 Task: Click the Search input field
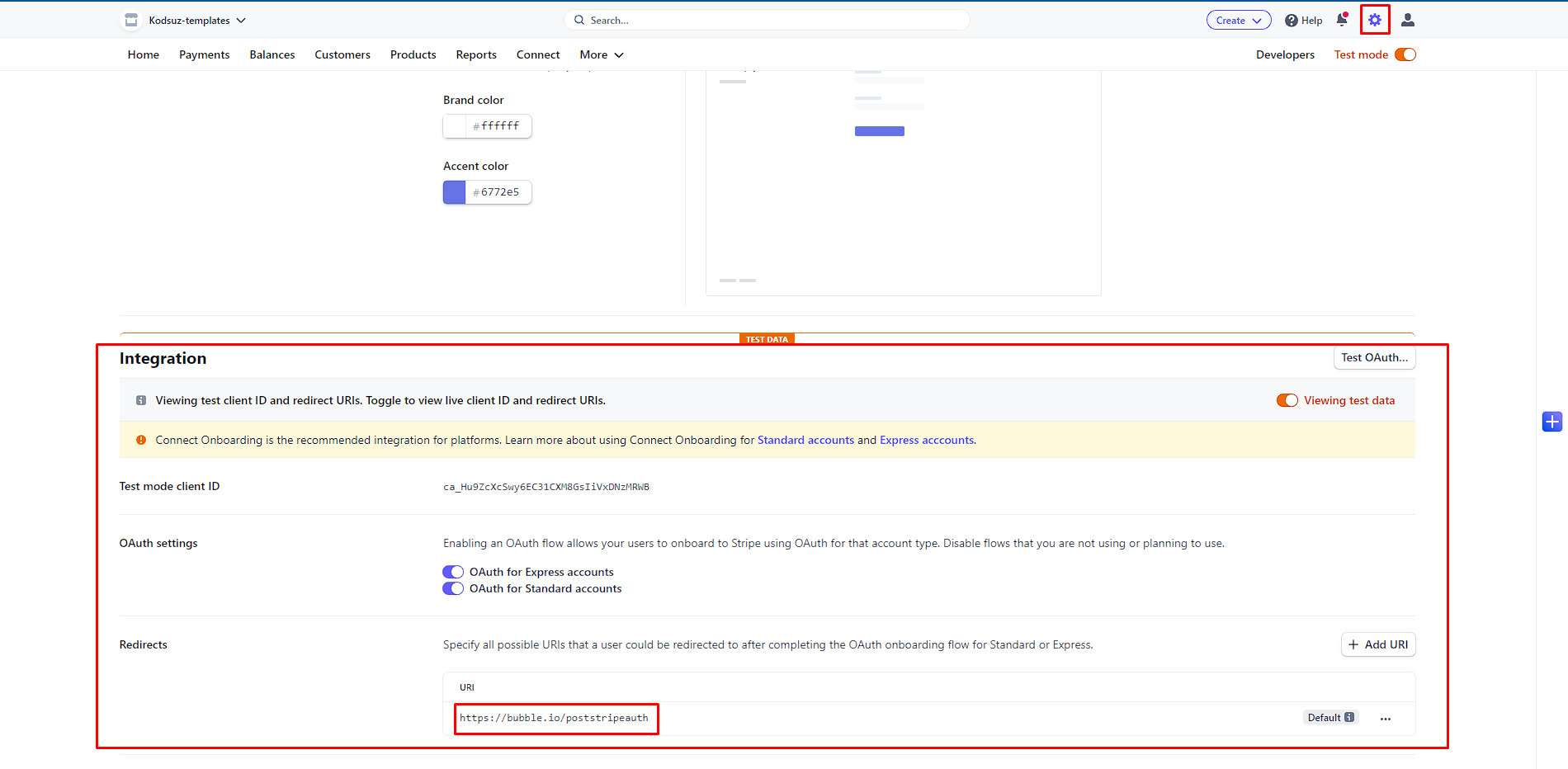[767, 20]
